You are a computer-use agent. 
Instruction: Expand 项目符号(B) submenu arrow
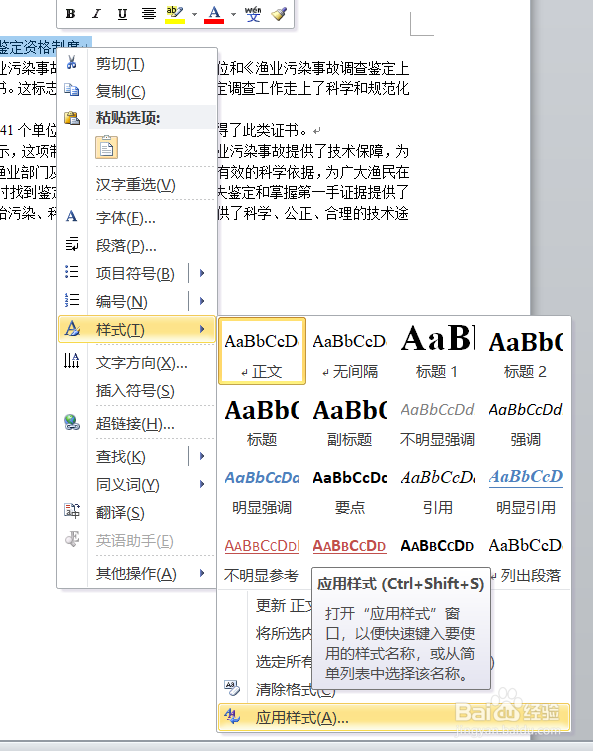click(202, 273)
